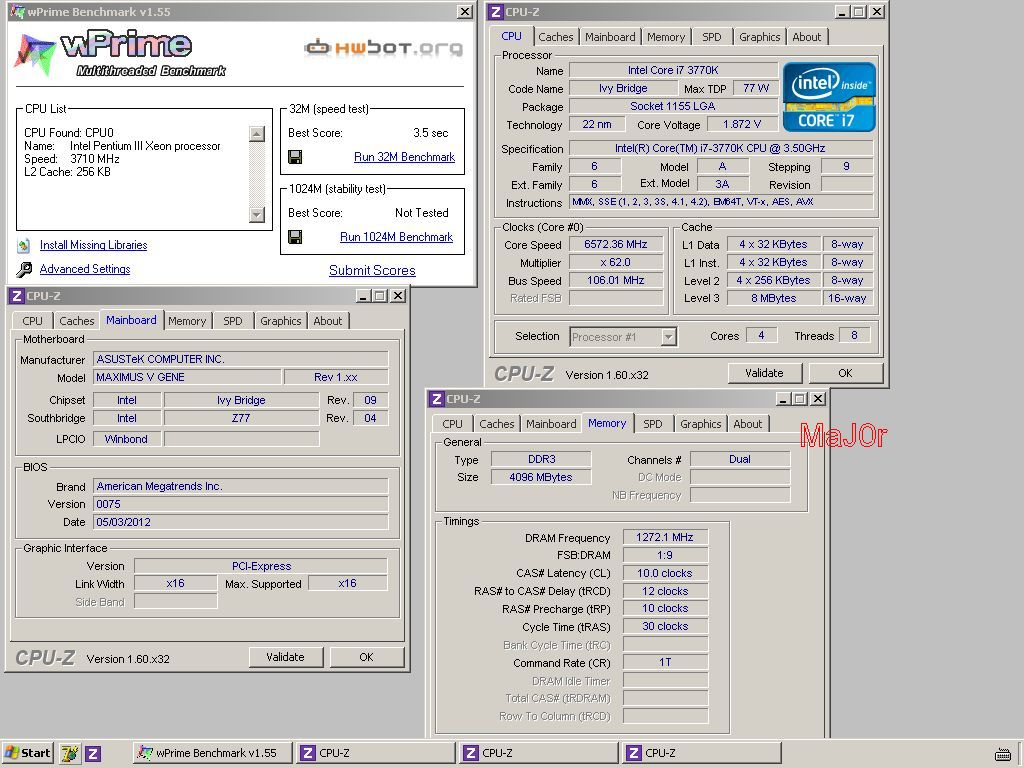Screen dimensions: 1024x768
Task: Select CPU tab in the Memory CPU-Z window
Action: click(453, 424)
